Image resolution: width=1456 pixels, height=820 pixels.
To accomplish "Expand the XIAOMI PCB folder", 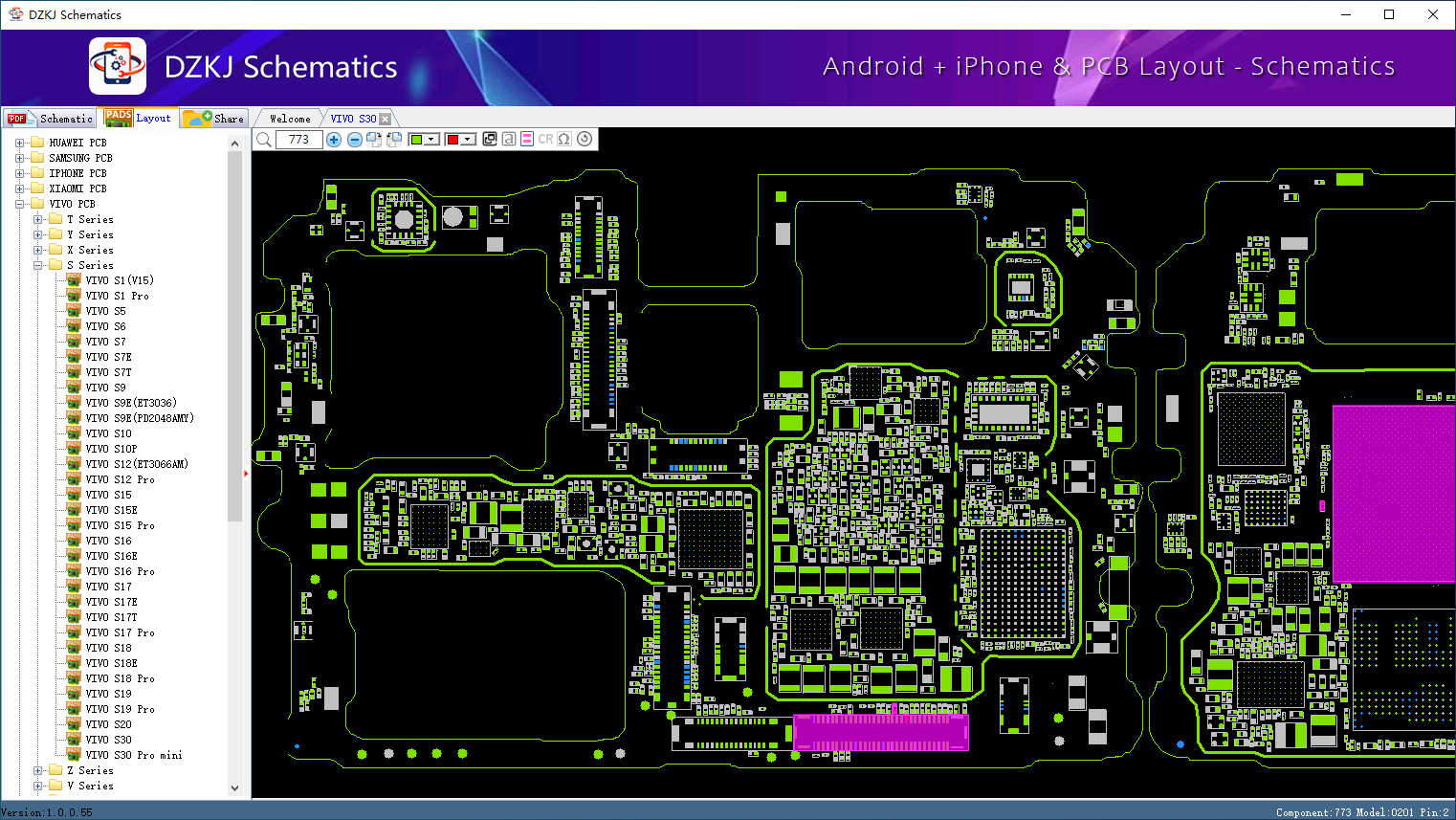I will coord(19,188).
